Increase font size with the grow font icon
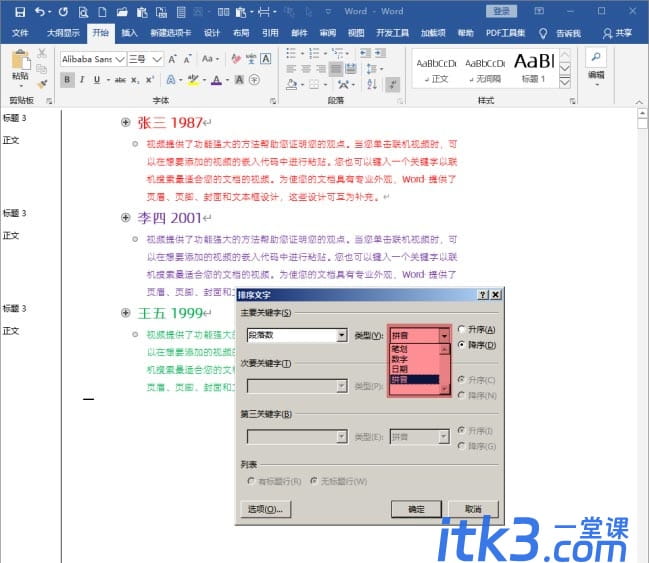Screen dimensions: 649x563 click(x=172, y=59)
